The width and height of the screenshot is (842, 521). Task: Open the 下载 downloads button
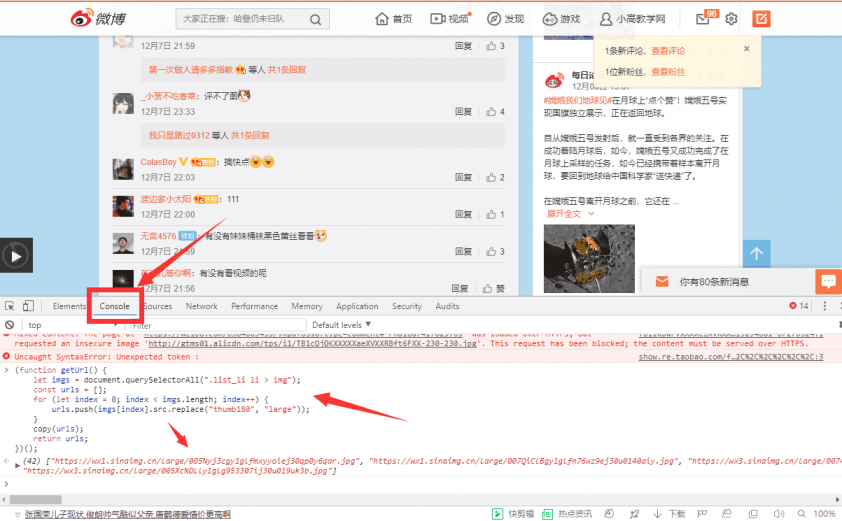(x=669, y=514)
